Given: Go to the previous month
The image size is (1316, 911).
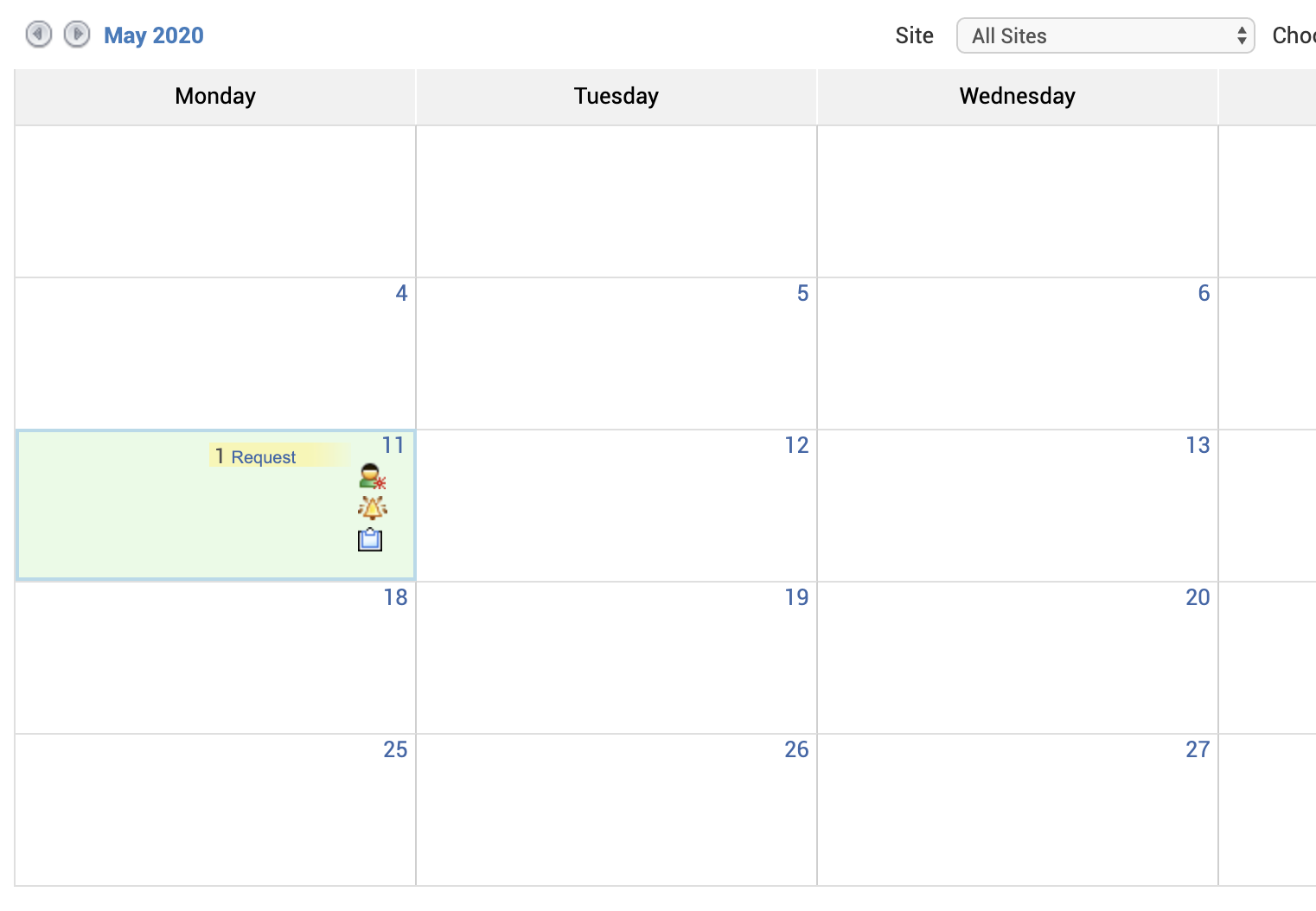Looking at the screenshot, I should [x=39, y=35].
